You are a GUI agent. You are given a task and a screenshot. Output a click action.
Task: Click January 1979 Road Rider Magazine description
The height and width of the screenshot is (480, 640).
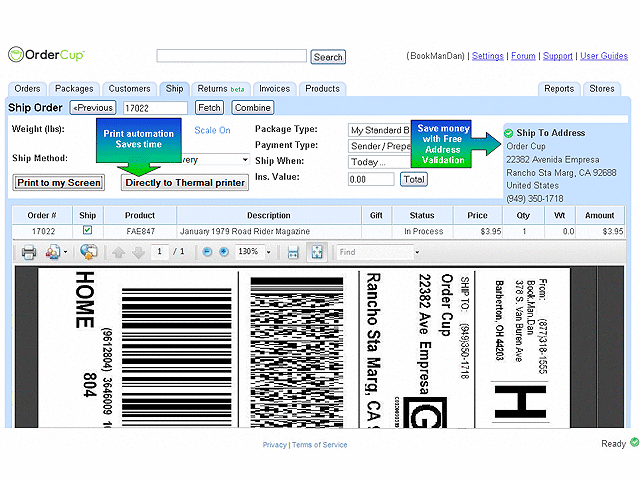(x=245, y=231)
